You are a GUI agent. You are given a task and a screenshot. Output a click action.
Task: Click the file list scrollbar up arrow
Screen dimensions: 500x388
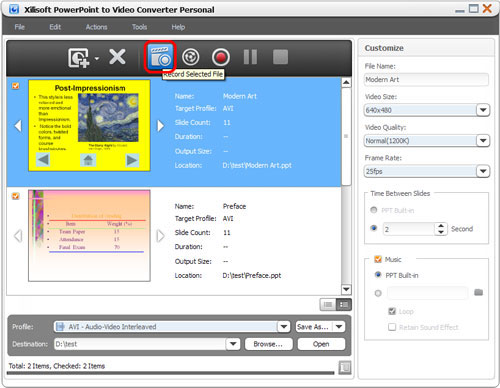[346, 82]
